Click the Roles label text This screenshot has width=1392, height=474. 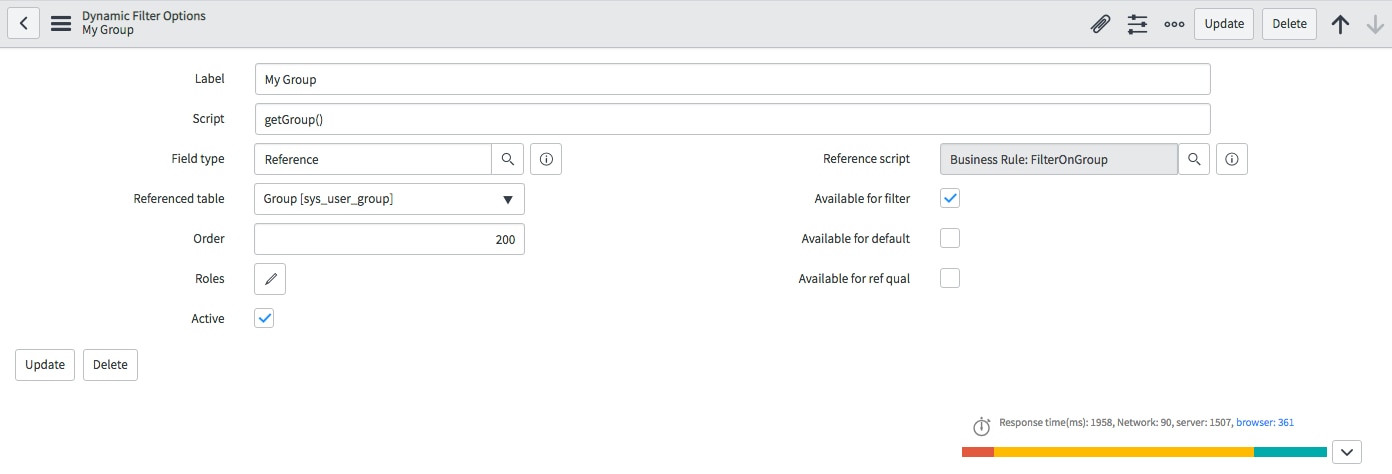210,279
